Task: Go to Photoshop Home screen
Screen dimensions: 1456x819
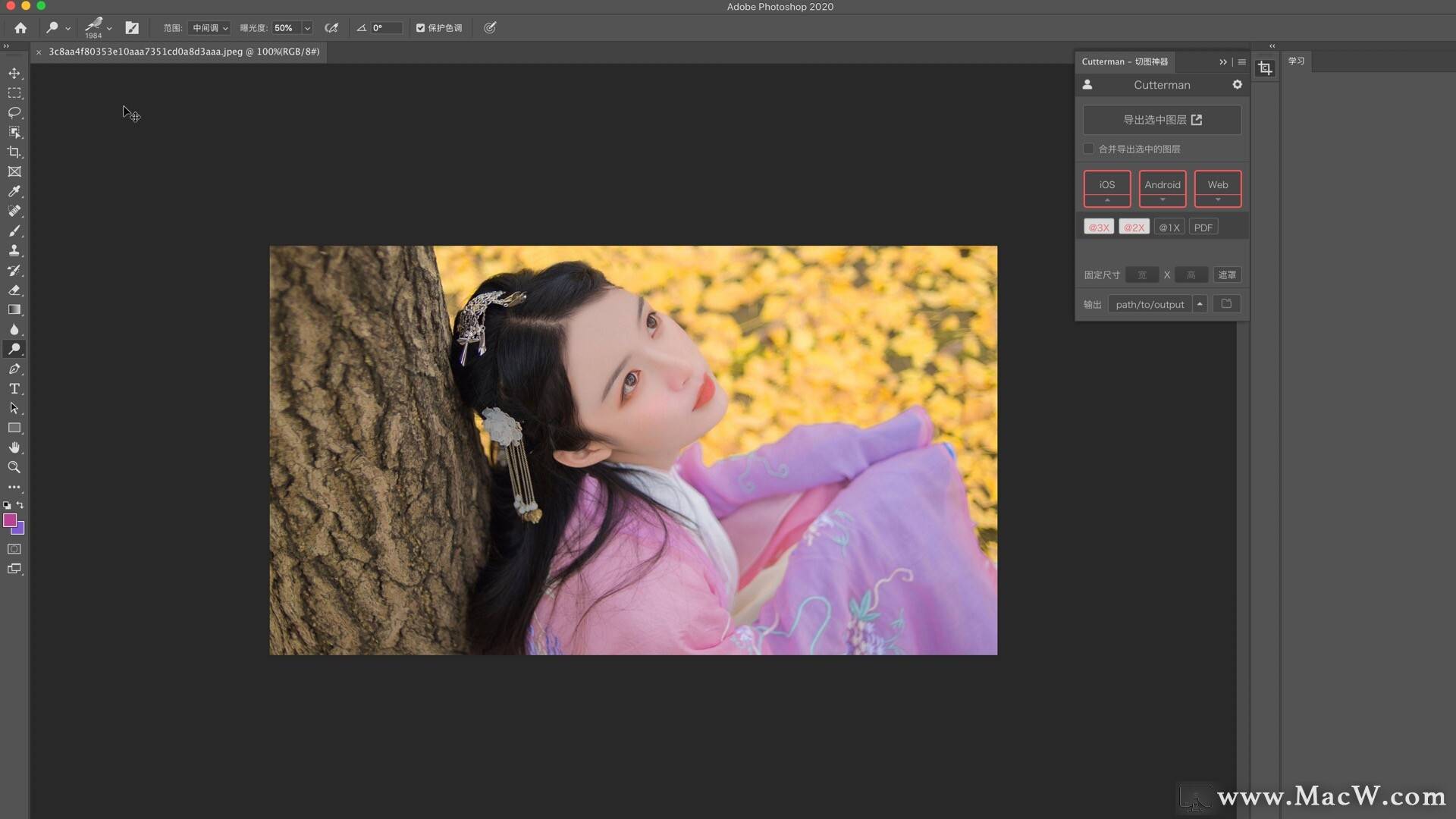Action: coord(20,28)
